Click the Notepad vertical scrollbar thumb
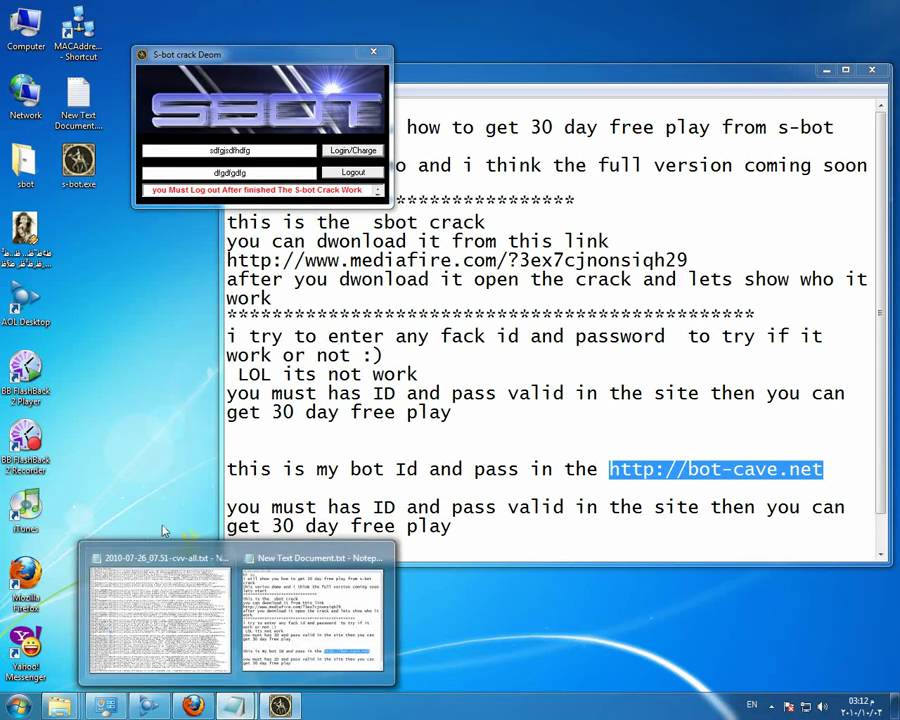Image resolution: width=900 pixels, height=720 pixels. coord(881,312)
